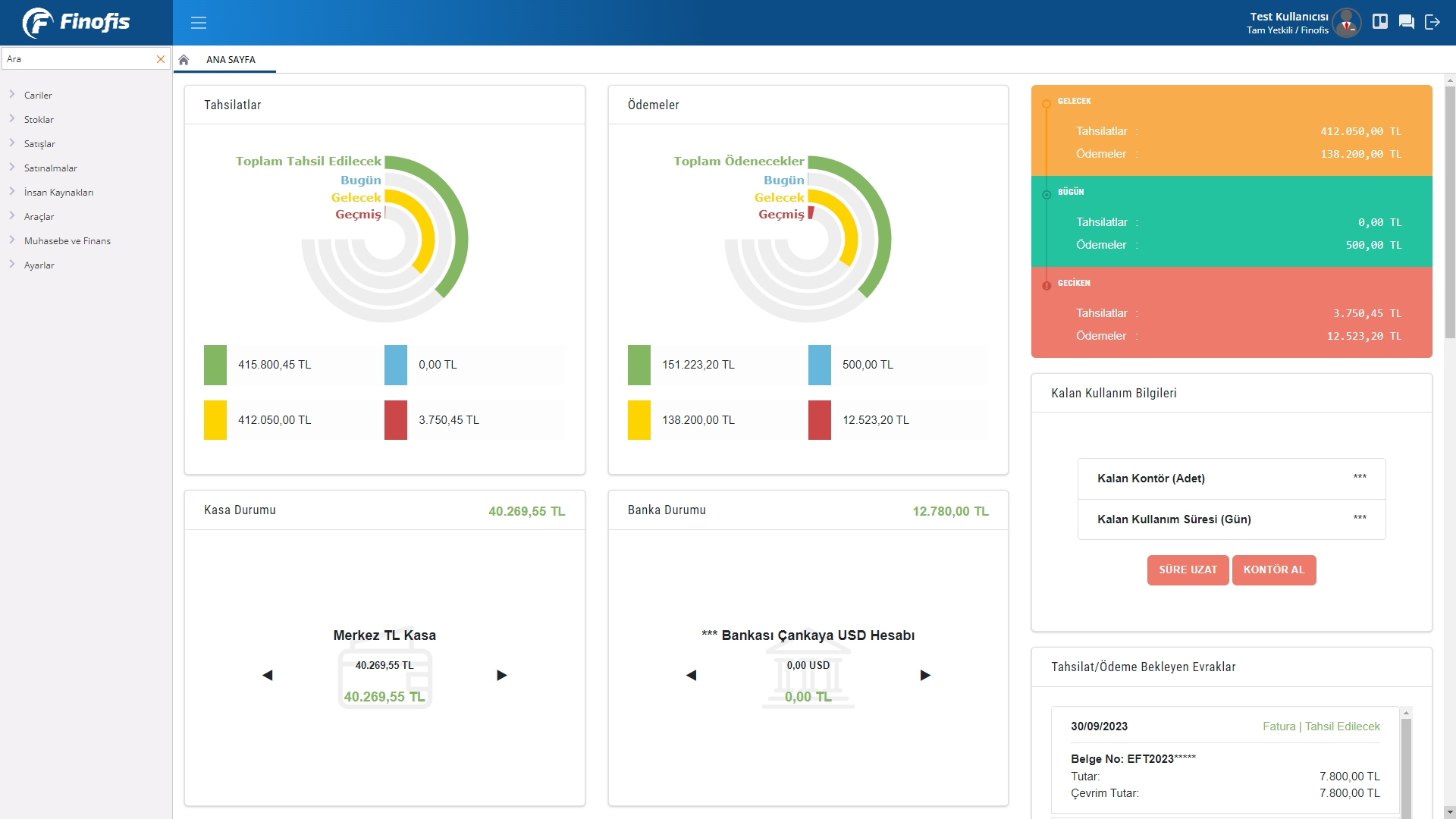Open the Ayarlar menu item
Viewport: 1456px width, 819px height.
click(39, 265)
